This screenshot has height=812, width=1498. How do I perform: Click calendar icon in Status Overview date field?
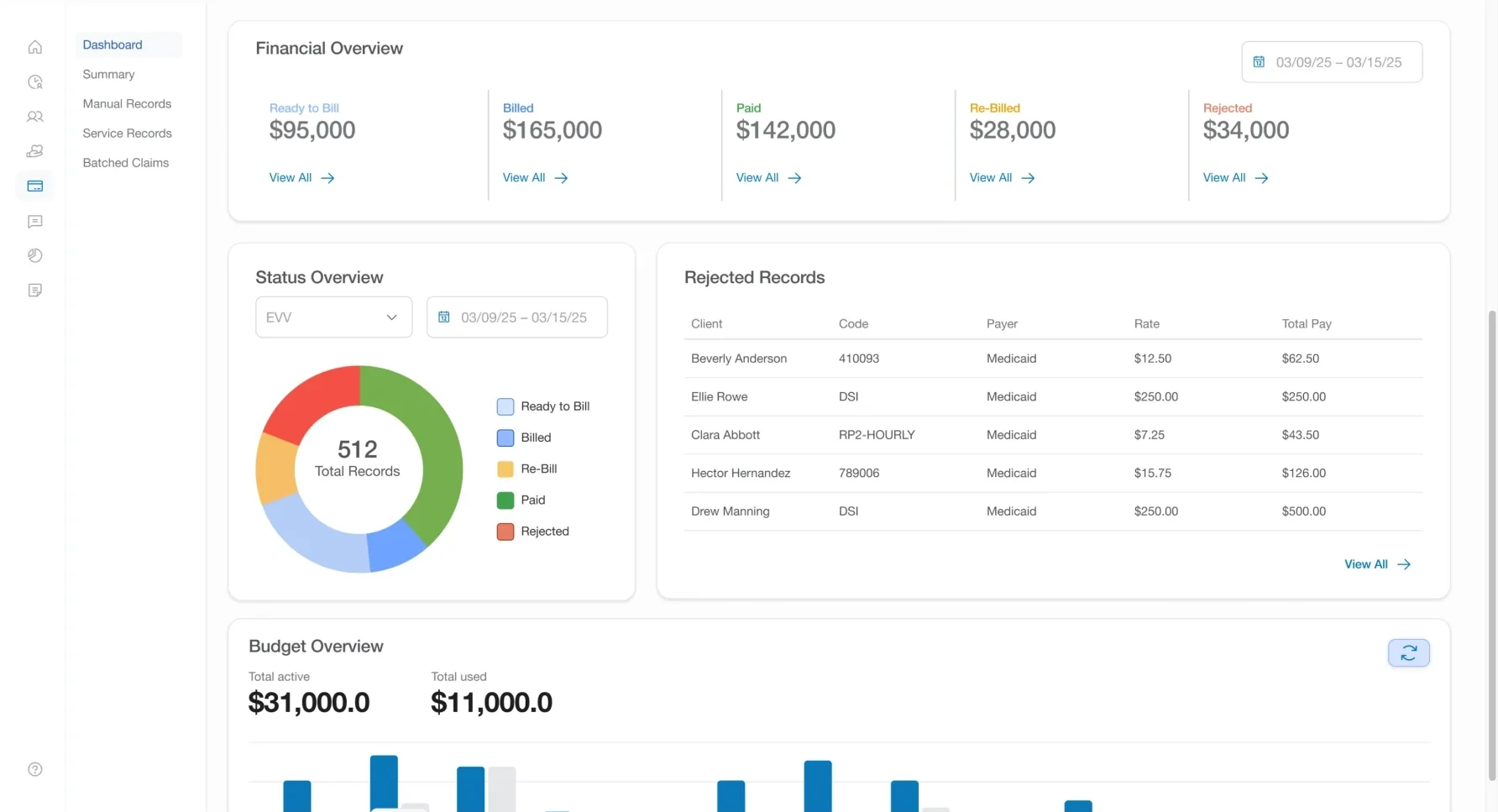pyautogui.click(x=443, y=317)
